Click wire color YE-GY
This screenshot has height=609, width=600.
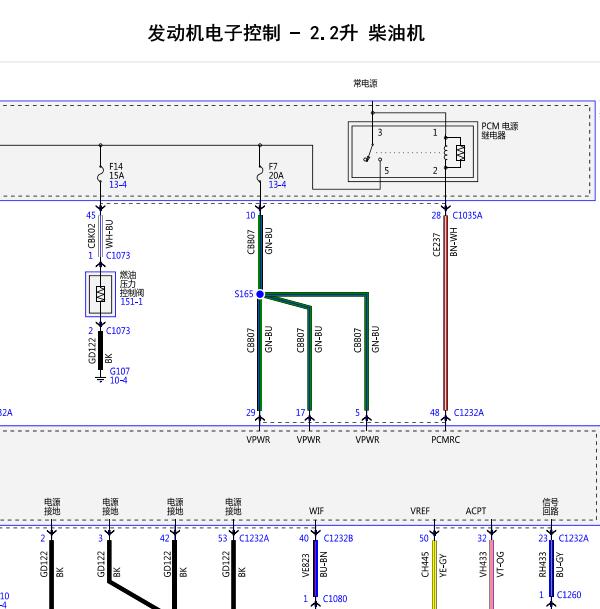click(x=443, y=566)
